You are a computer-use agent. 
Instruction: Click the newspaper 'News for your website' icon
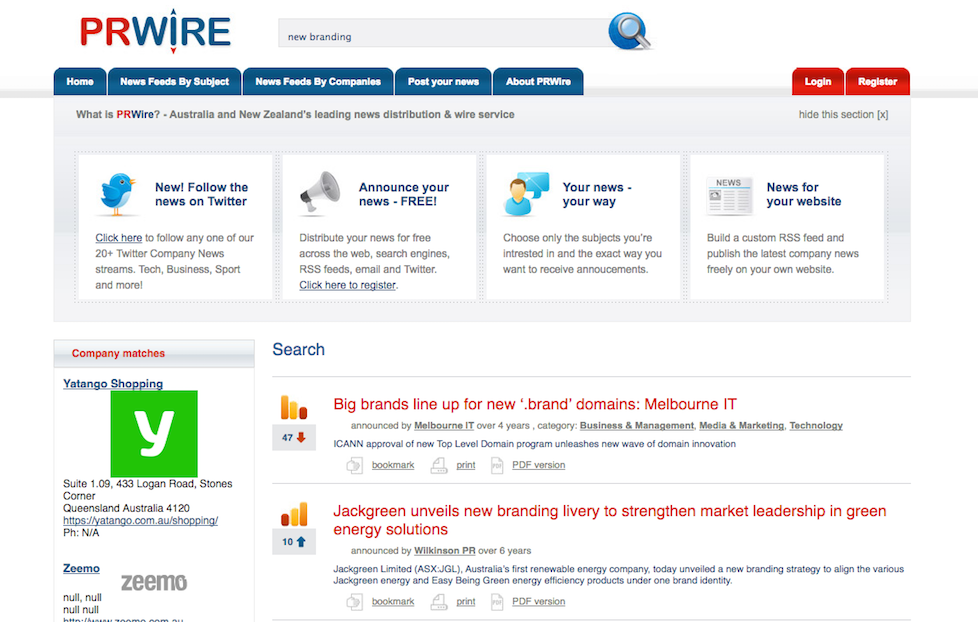point(729,195)
